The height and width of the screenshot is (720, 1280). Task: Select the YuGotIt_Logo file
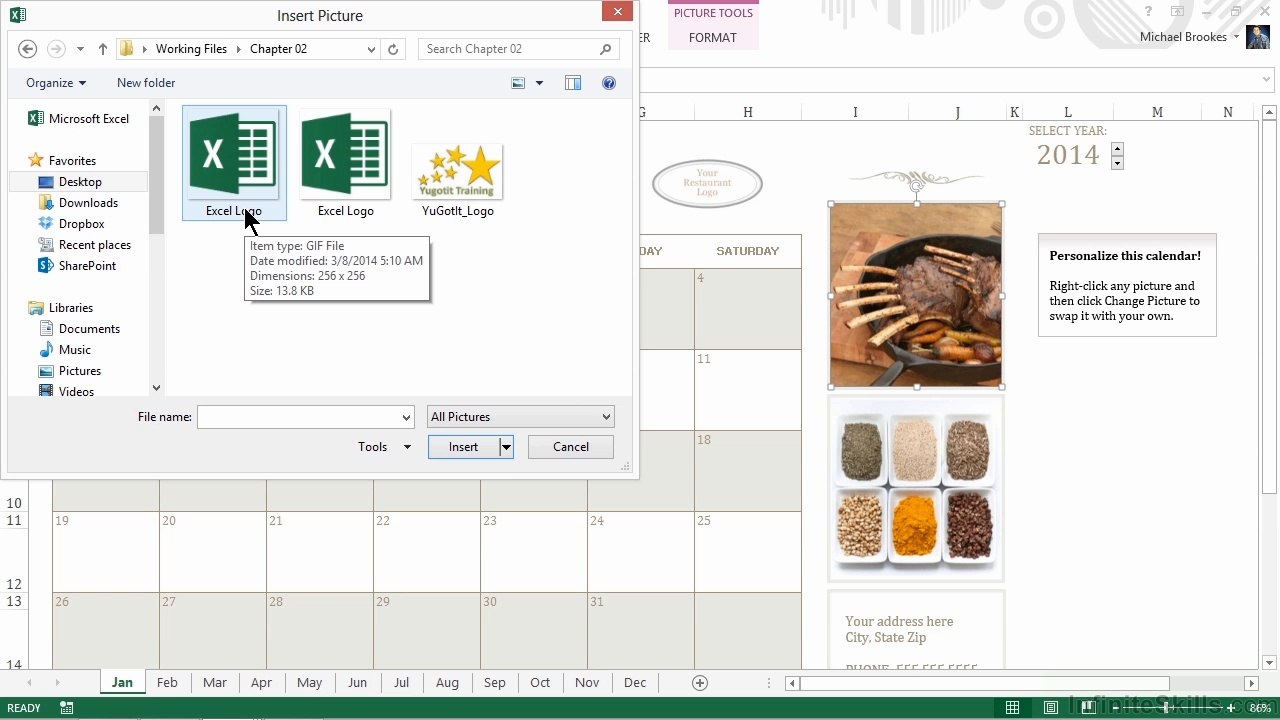click(x=457, y=180)
